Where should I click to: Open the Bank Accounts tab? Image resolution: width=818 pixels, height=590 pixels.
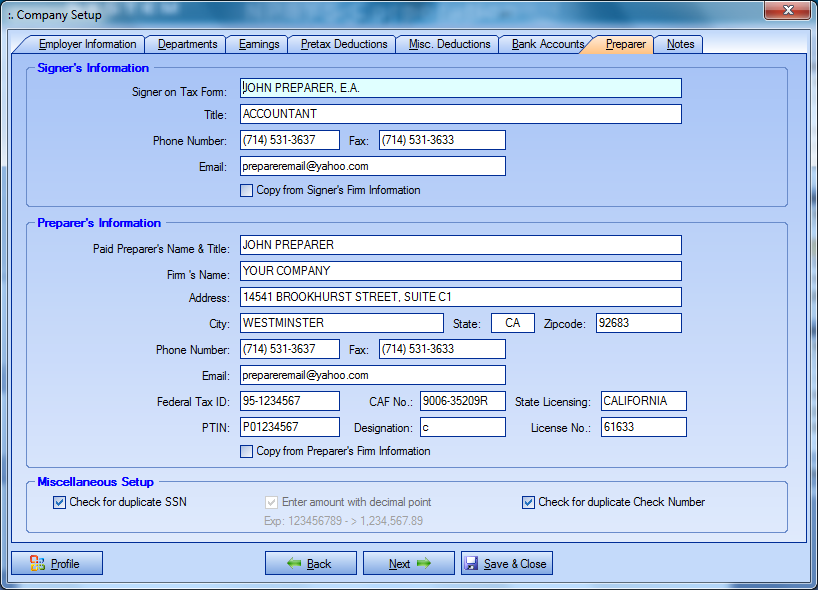pyautogui.click(x=548, y=44)
